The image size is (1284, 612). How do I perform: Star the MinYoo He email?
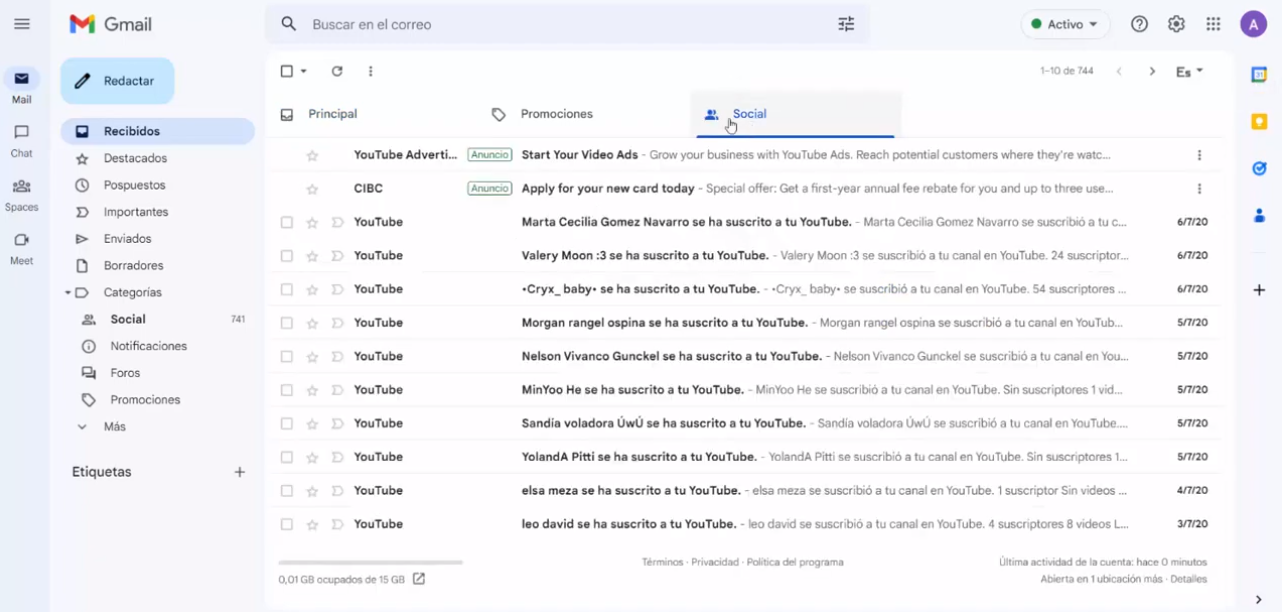(312, 390)
